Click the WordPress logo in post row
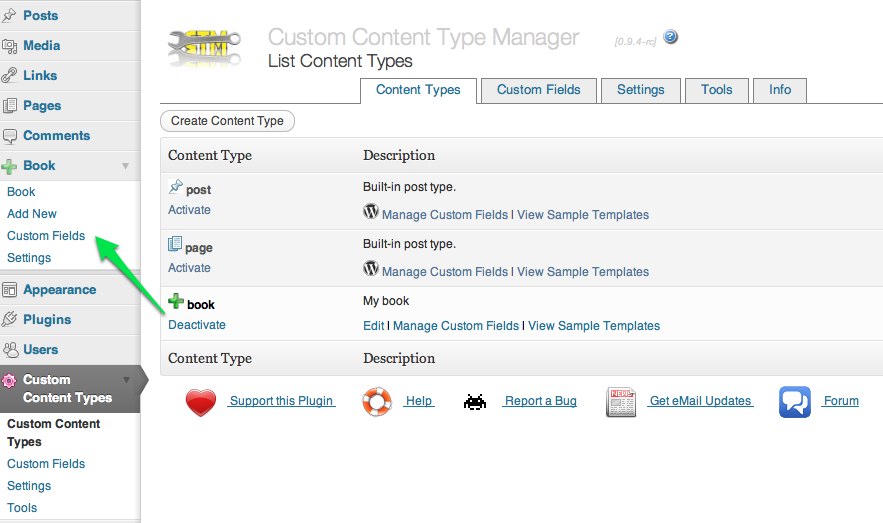The width and height of the screenshot is (883, 523). point(371,211)
